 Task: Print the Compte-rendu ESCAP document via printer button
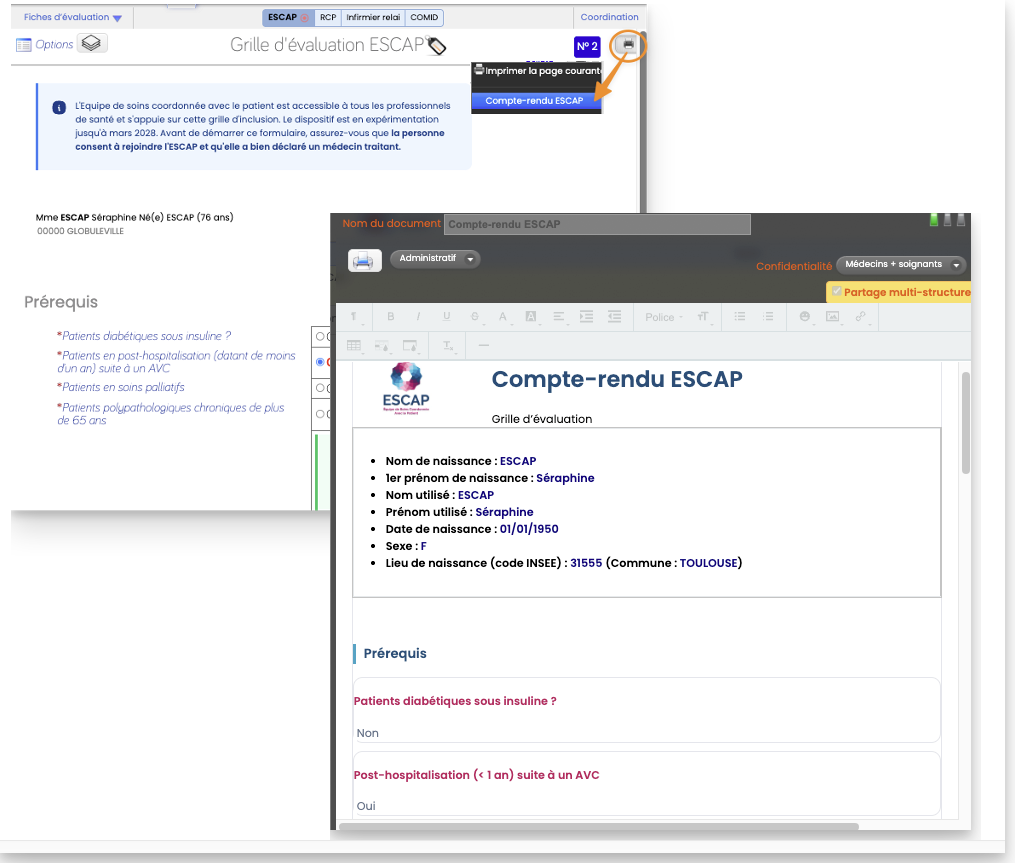coord(364,260)
